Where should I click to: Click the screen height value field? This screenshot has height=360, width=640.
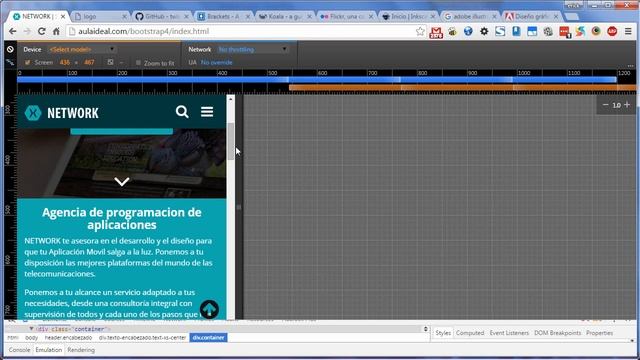coord(89,62)
